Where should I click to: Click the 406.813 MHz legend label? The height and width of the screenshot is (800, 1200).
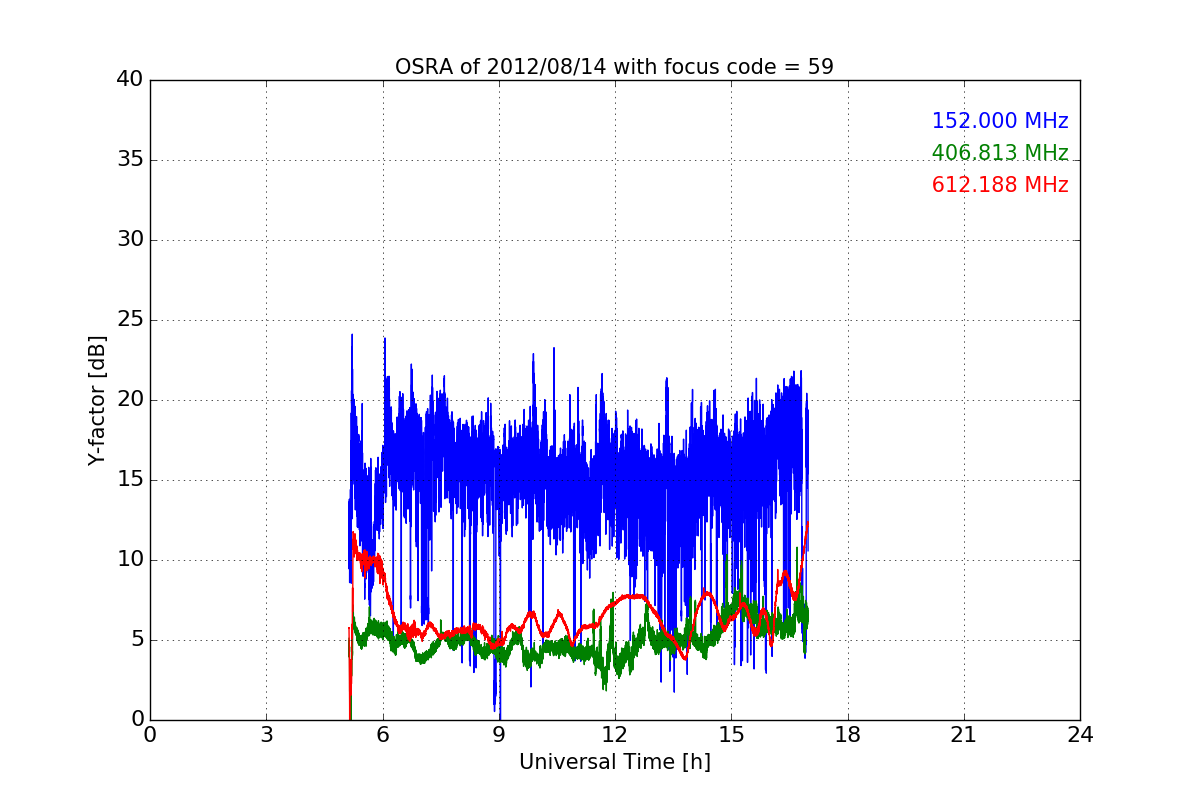[1000, 153]
